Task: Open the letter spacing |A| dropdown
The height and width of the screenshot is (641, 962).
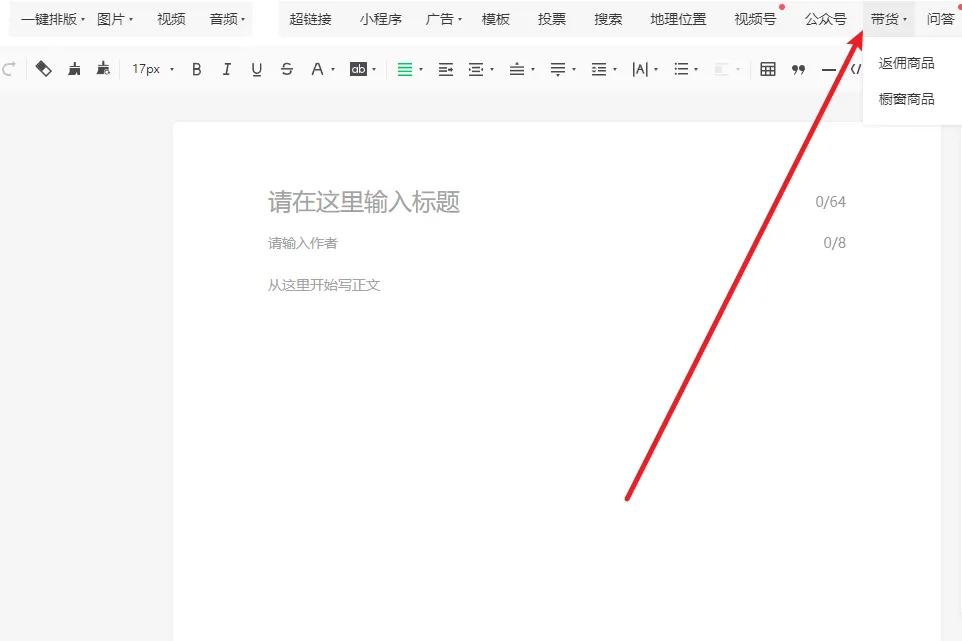Action: tap(645, 69)
